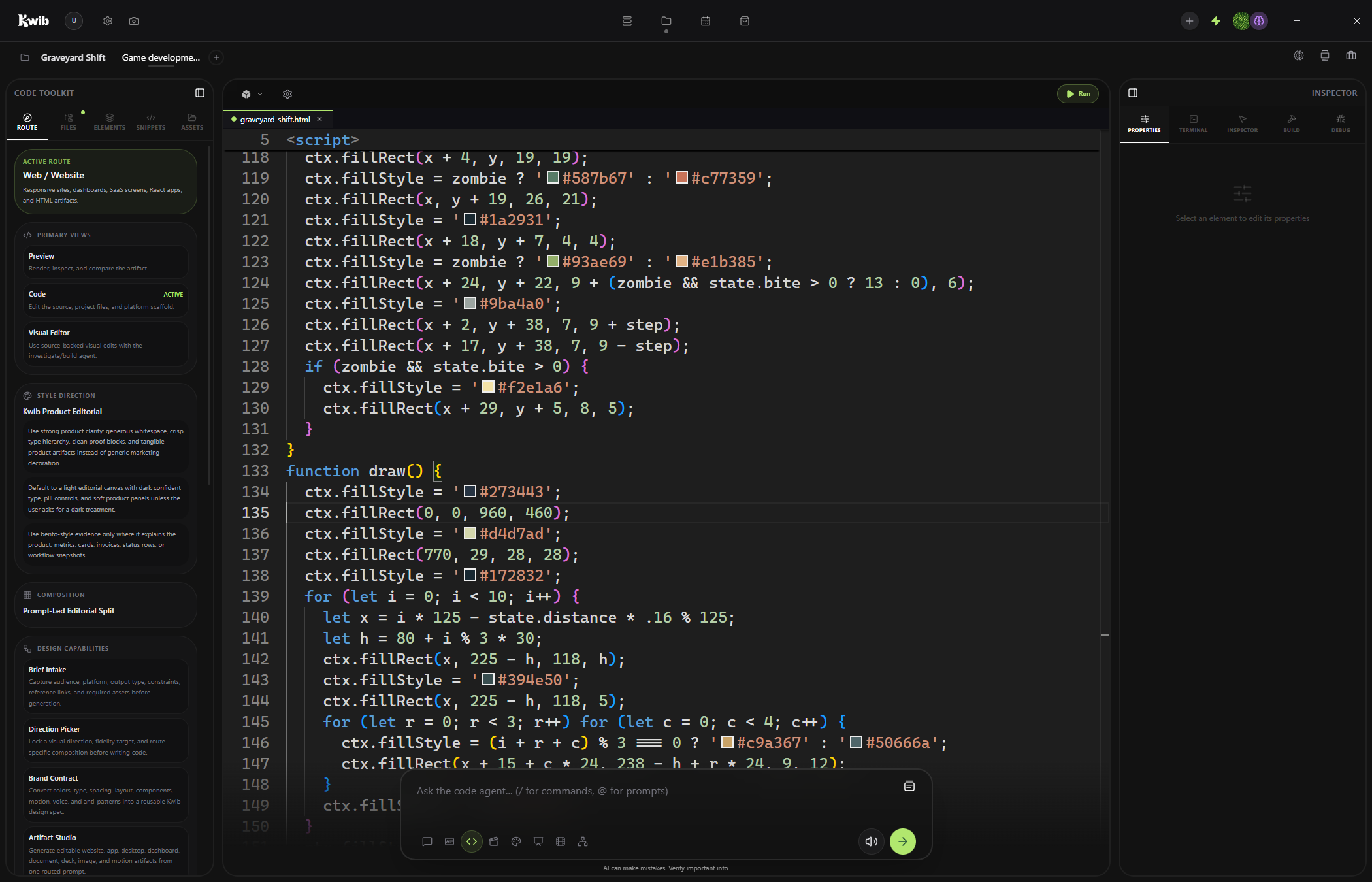The width and height of the screenshot is (1372, 882).
Task: Click the plus button near lightning bolt
Action: pos(1190,21)
